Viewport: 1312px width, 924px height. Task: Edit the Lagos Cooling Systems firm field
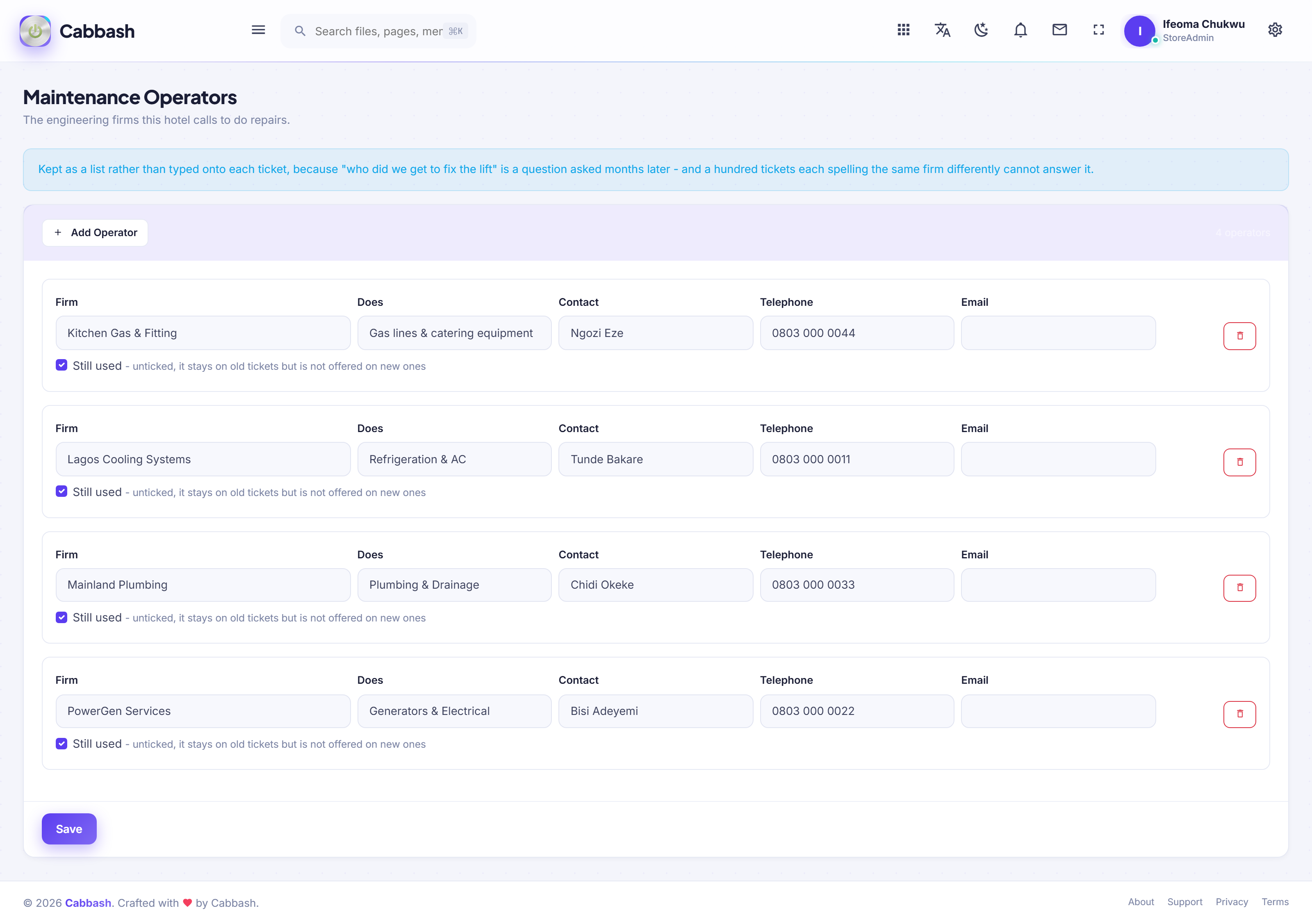pyautogui.click(x=203, y=460)
